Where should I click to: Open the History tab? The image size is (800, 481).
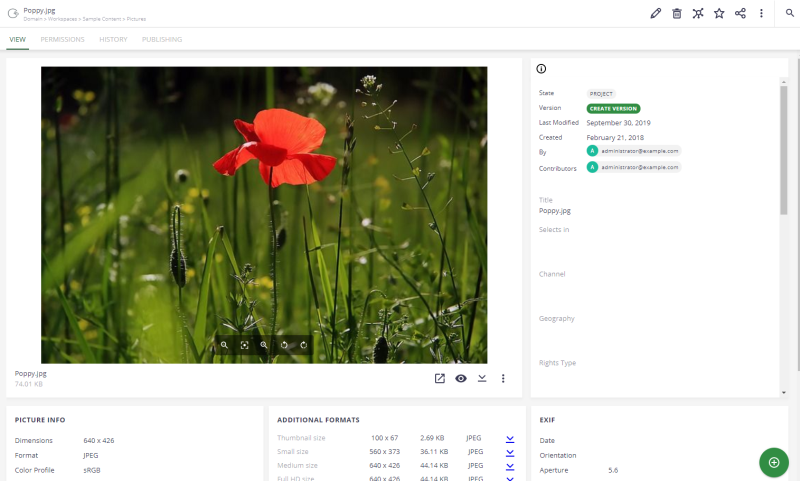coord(113,39)
